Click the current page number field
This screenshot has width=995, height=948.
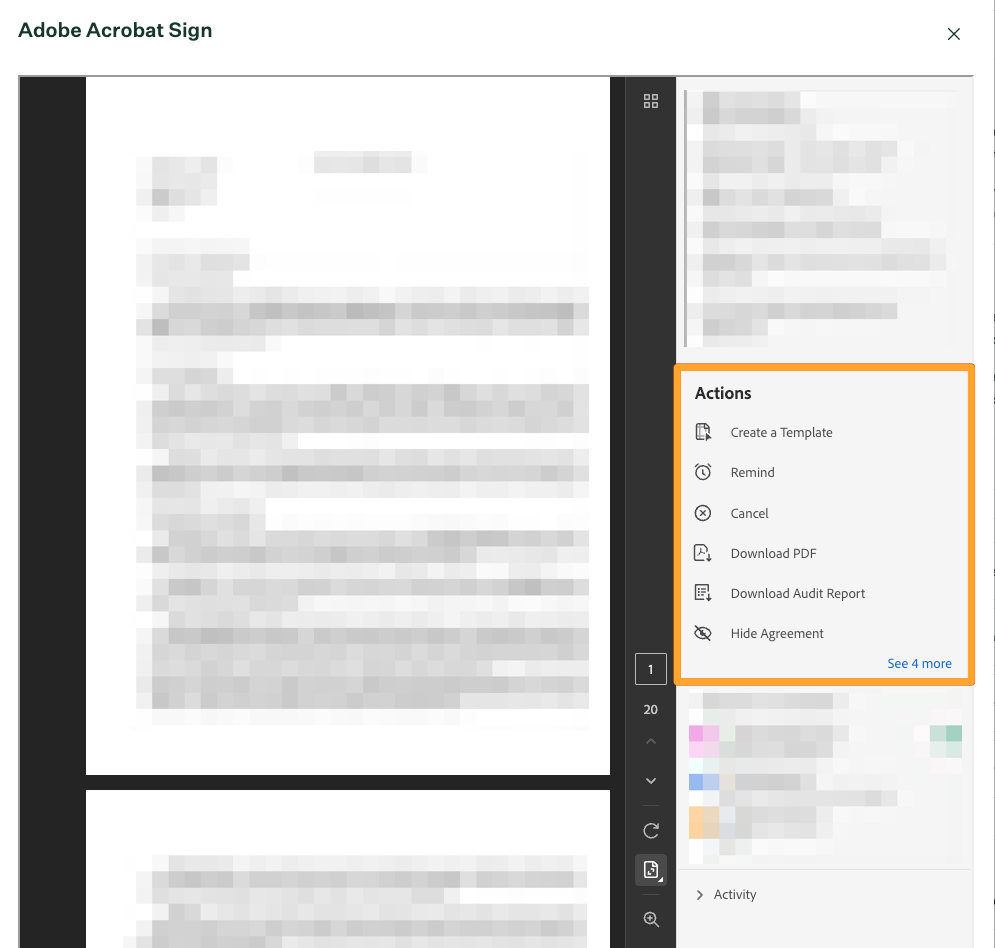(651, 669)
